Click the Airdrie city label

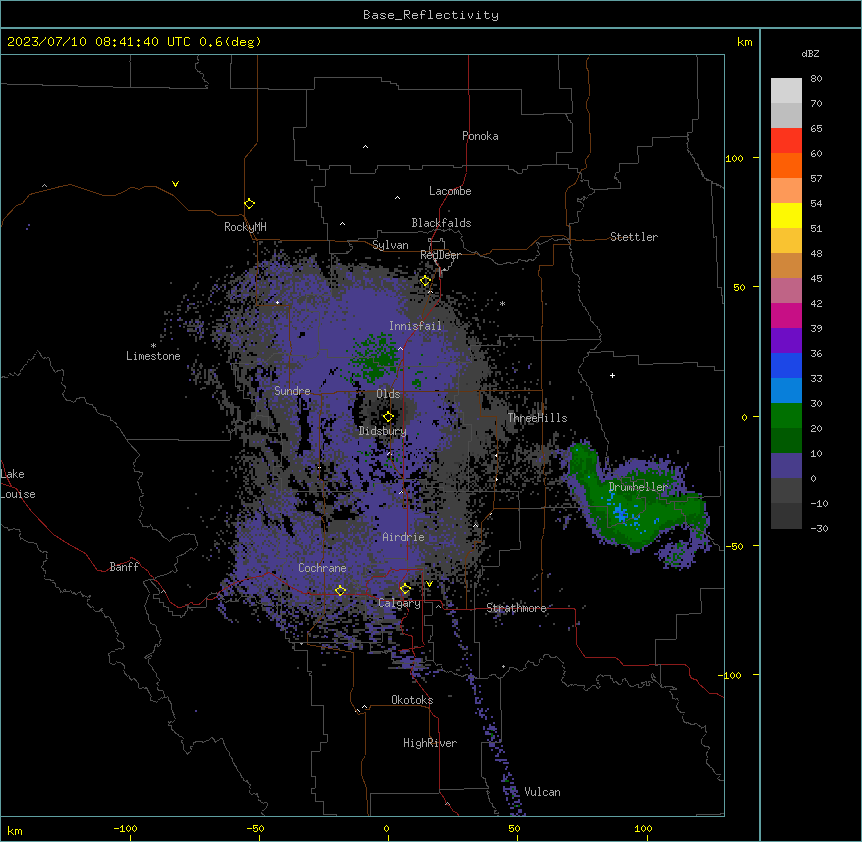(x=403, y=537)
